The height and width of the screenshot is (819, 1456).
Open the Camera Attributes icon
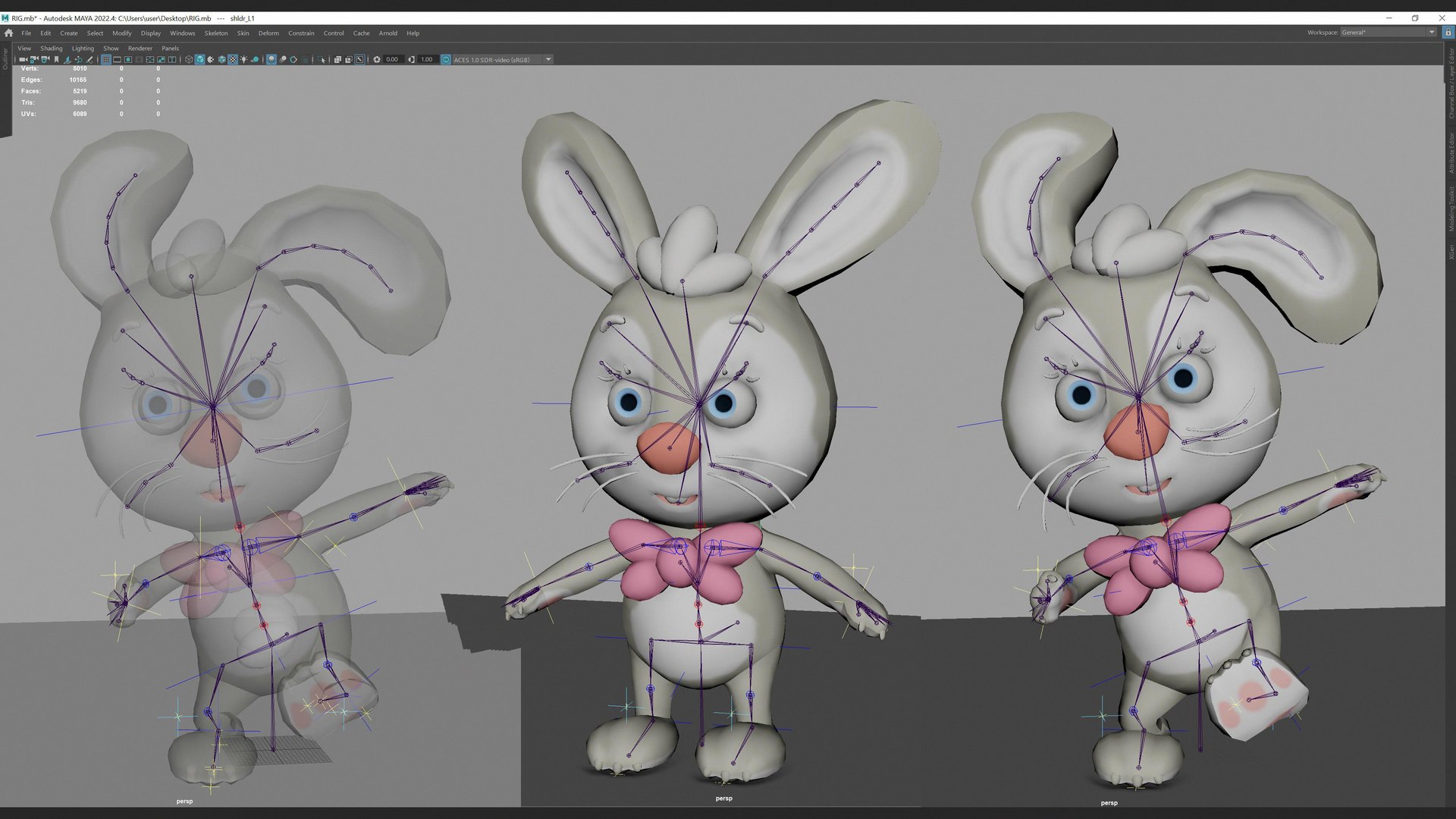coord(45,59)
